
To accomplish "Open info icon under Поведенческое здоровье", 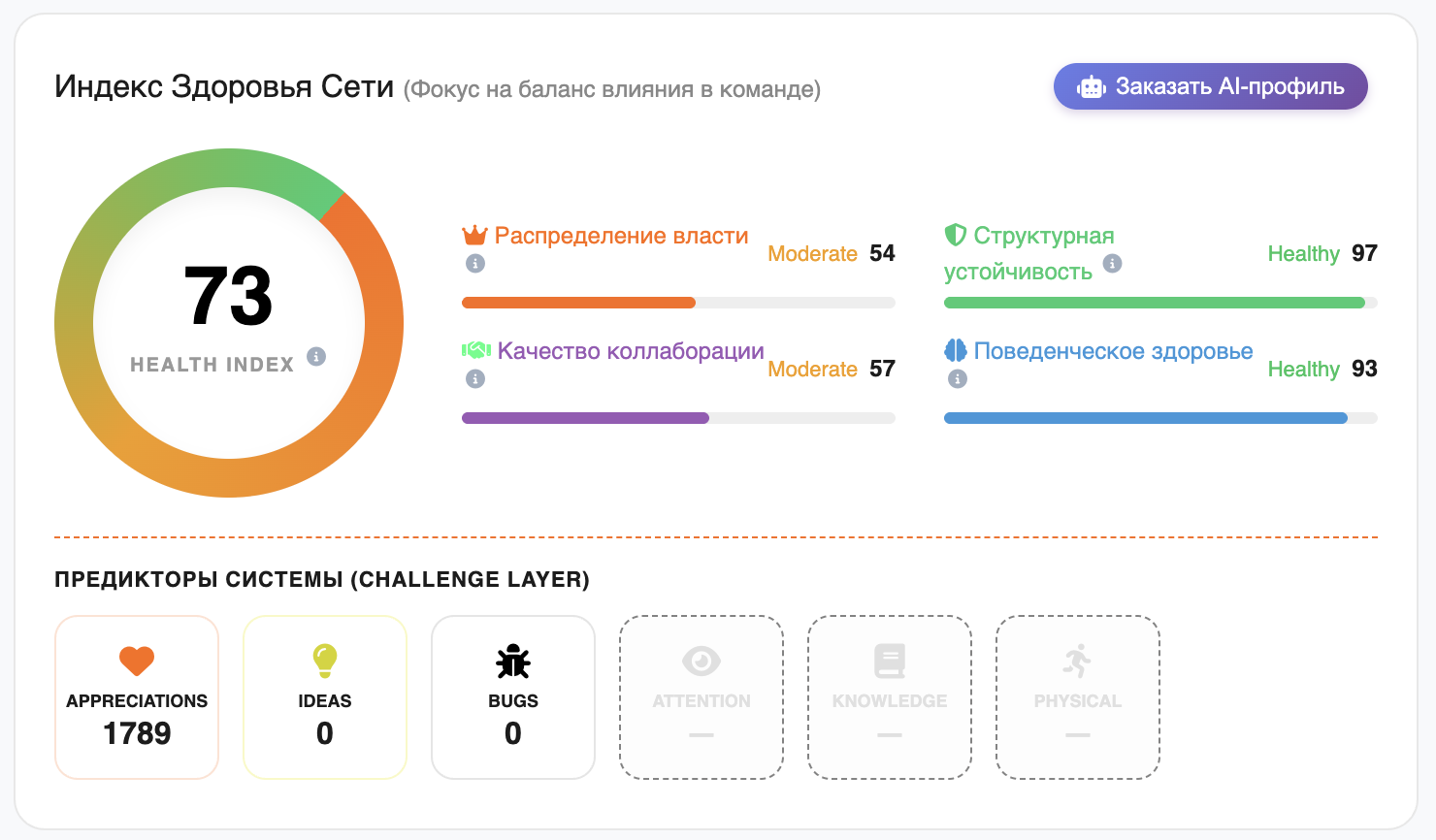I will click(x=958, y=378).
